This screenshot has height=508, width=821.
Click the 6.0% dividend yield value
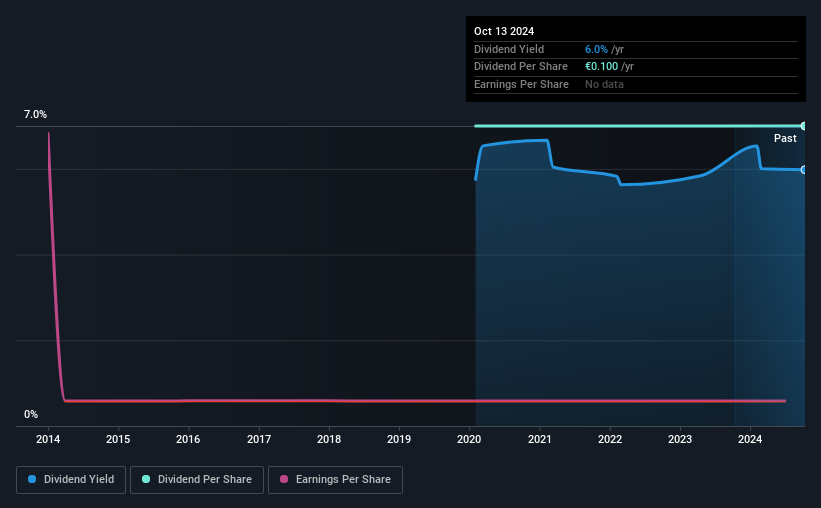click(x=596, y=49)
